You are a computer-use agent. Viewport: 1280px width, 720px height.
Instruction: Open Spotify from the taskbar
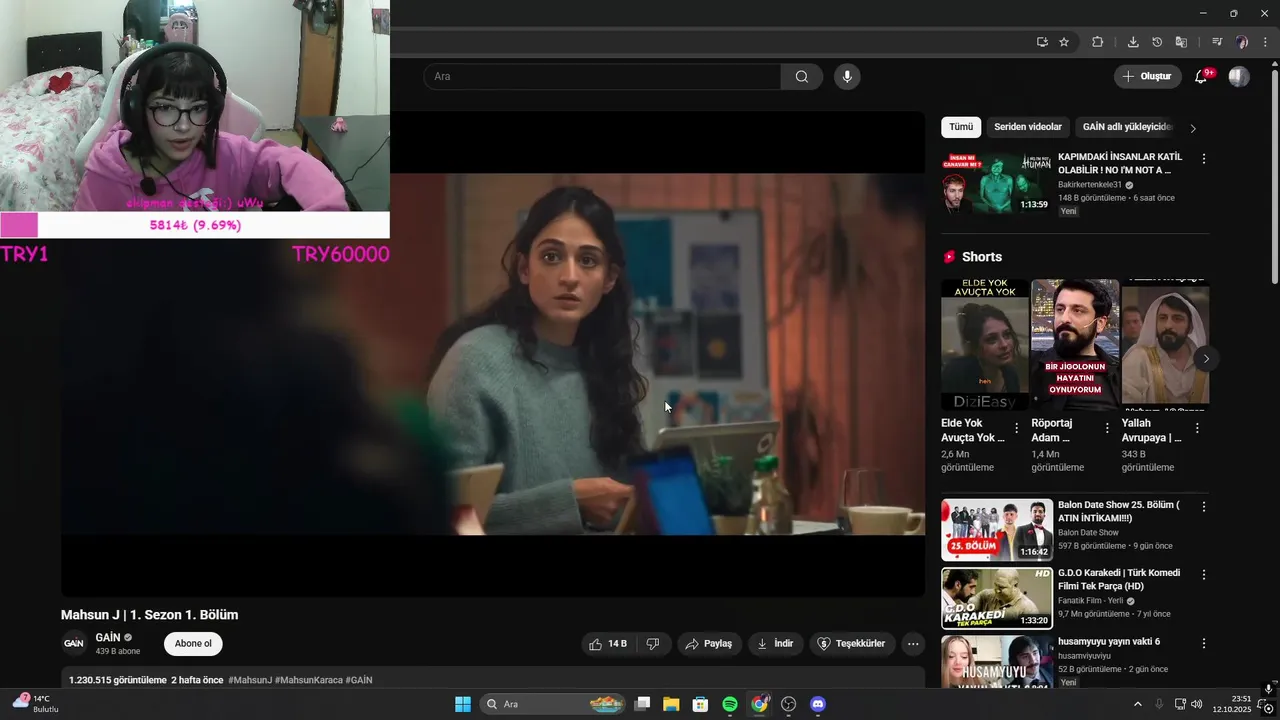(730, 704)
